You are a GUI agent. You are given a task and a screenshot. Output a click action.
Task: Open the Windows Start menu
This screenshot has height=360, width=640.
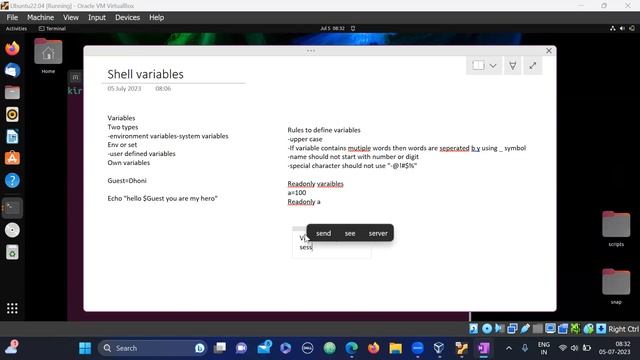[85, 348]
